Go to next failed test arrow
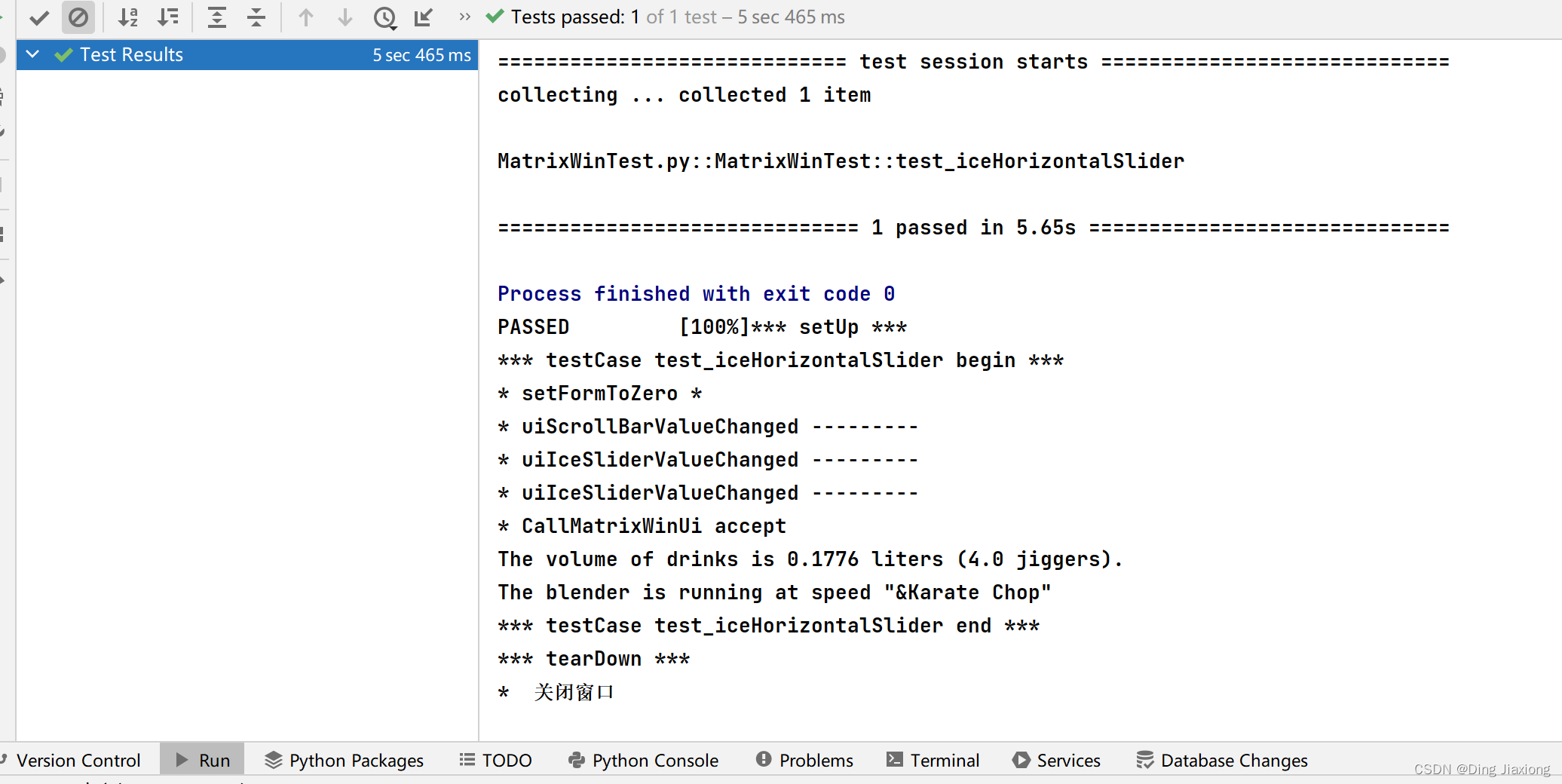This screenshot has height=784, width=1562. pos(345,17)
